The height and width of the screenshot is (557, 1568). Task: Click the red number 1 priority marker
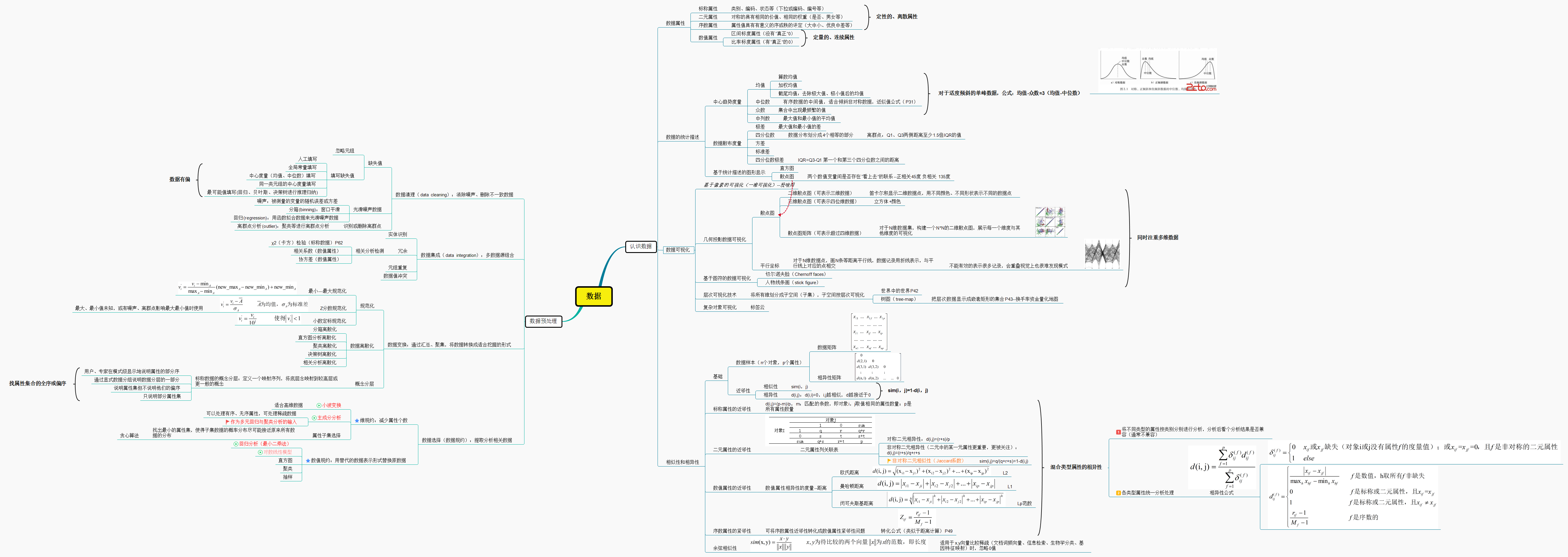click(x=1118, y=432)
